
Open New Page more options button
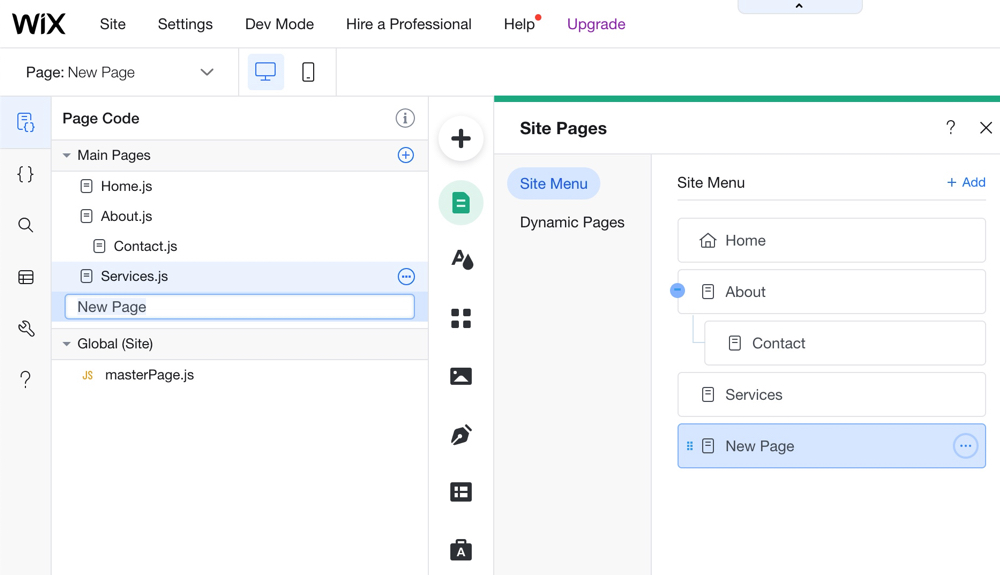966,446
